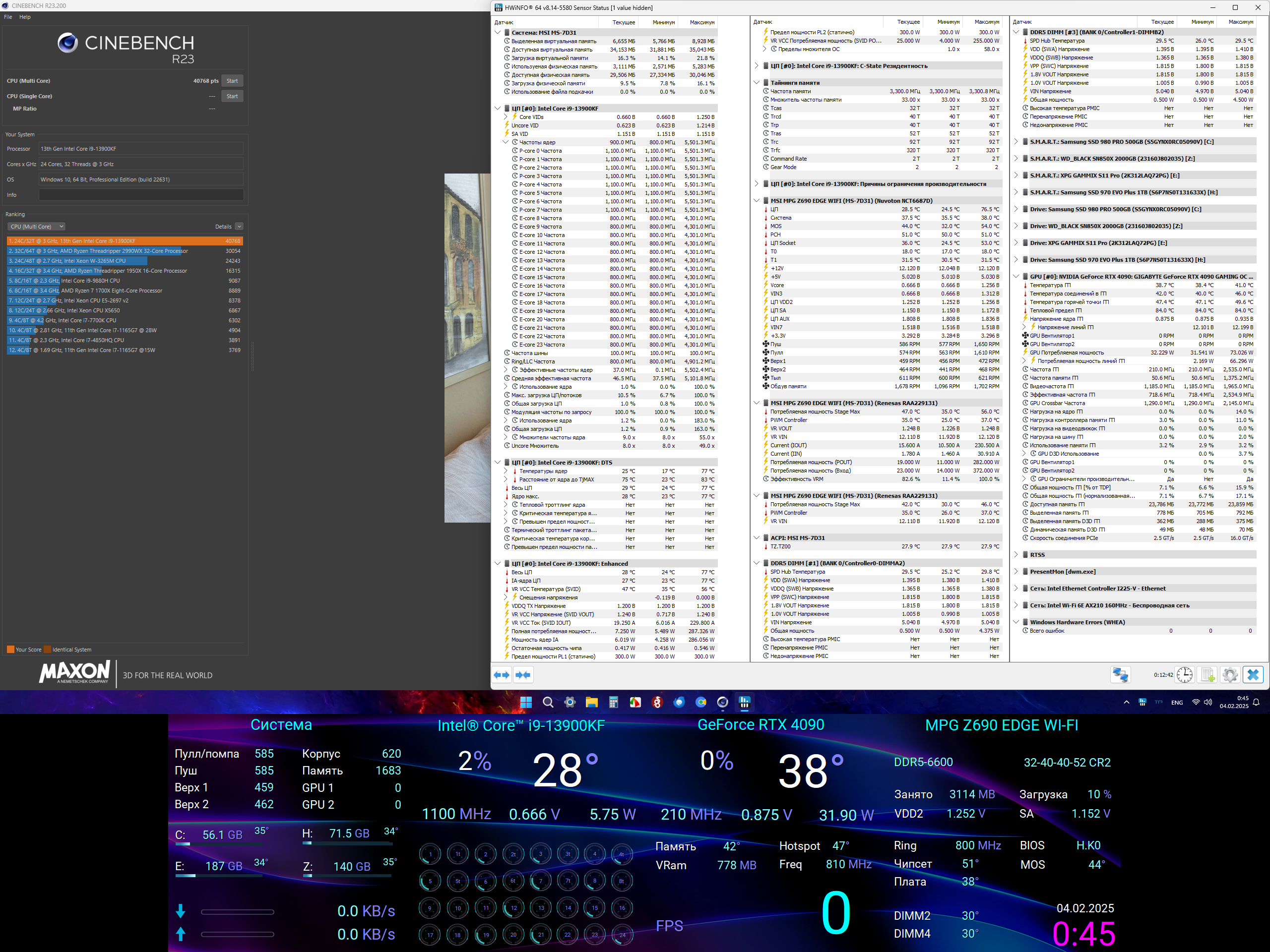Viewport: 1270px width, 952px height.
Task: Click the HWiNFO shrink columns arrows icon
Action: [x=522, y=675]
